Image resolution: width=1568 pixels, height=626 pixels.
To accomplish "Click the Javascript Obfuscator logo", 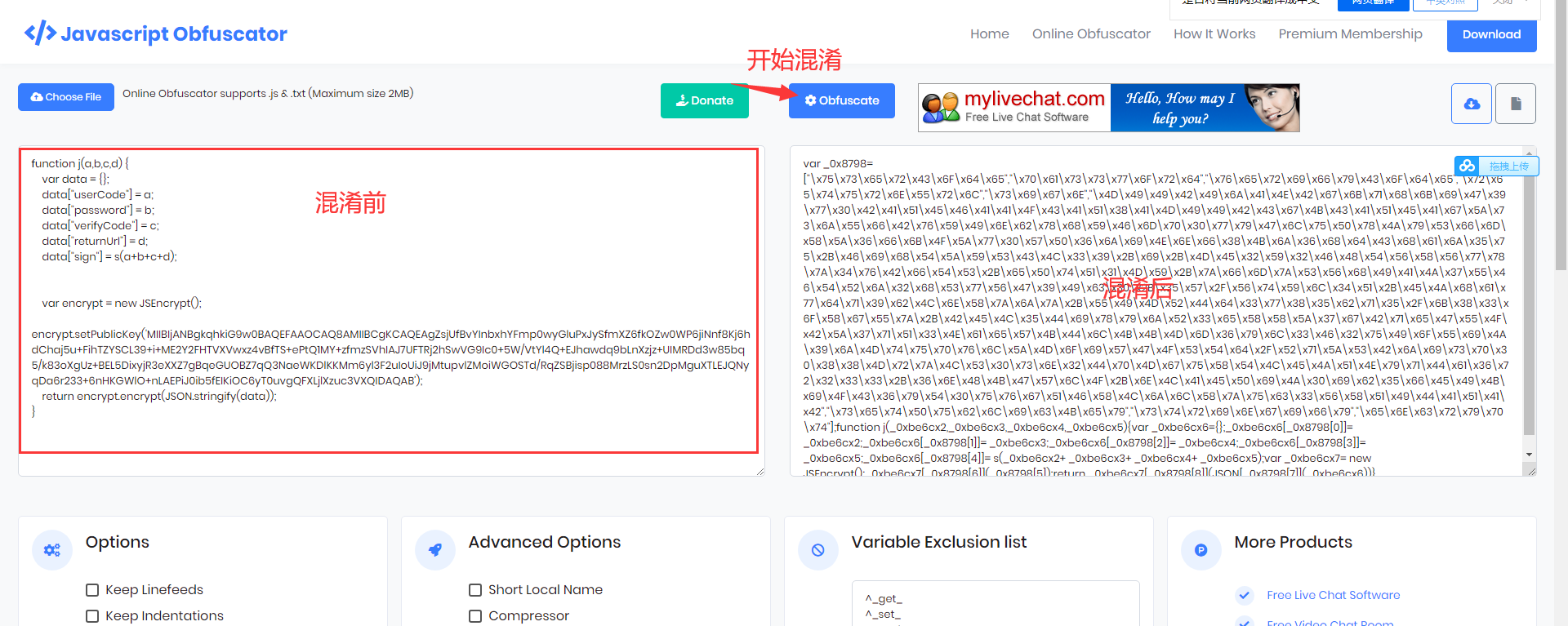I will pos(155,33).
